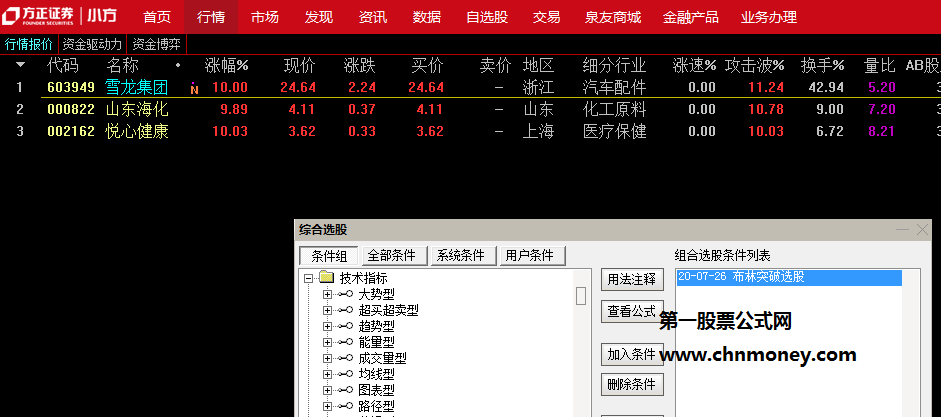Switch to the 资金博弈 tab
This screenshot has height=417, width=941.
[x=157, y=44]
